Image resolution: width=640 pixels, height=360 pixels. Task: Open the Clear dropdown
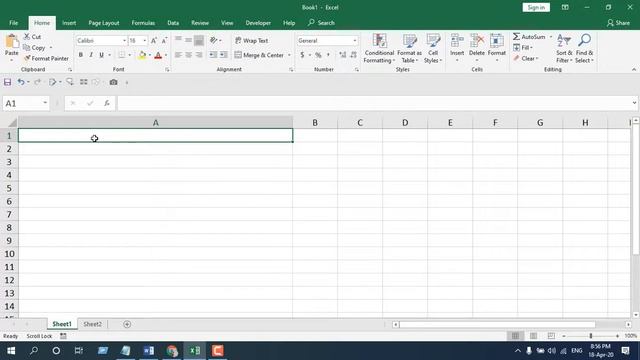(526, 58)
